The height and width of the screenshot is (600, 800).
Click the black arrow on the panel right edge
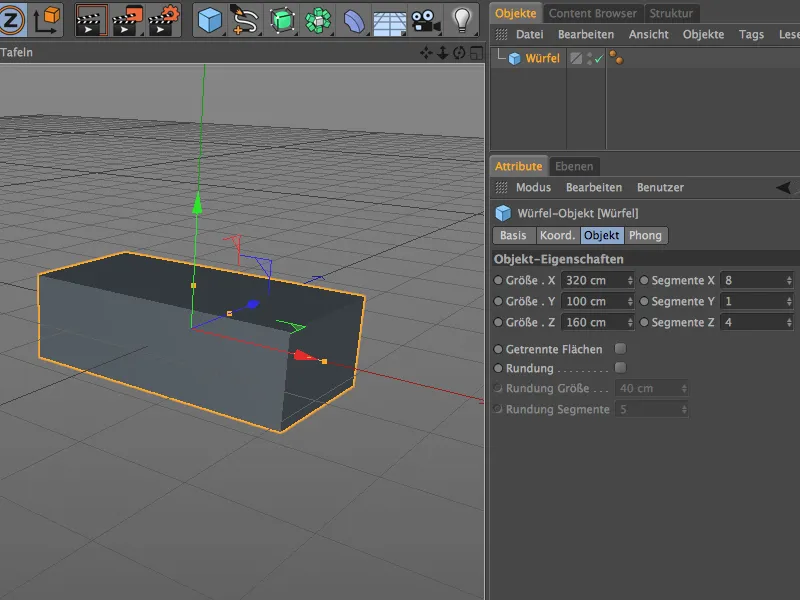[782, 187]
